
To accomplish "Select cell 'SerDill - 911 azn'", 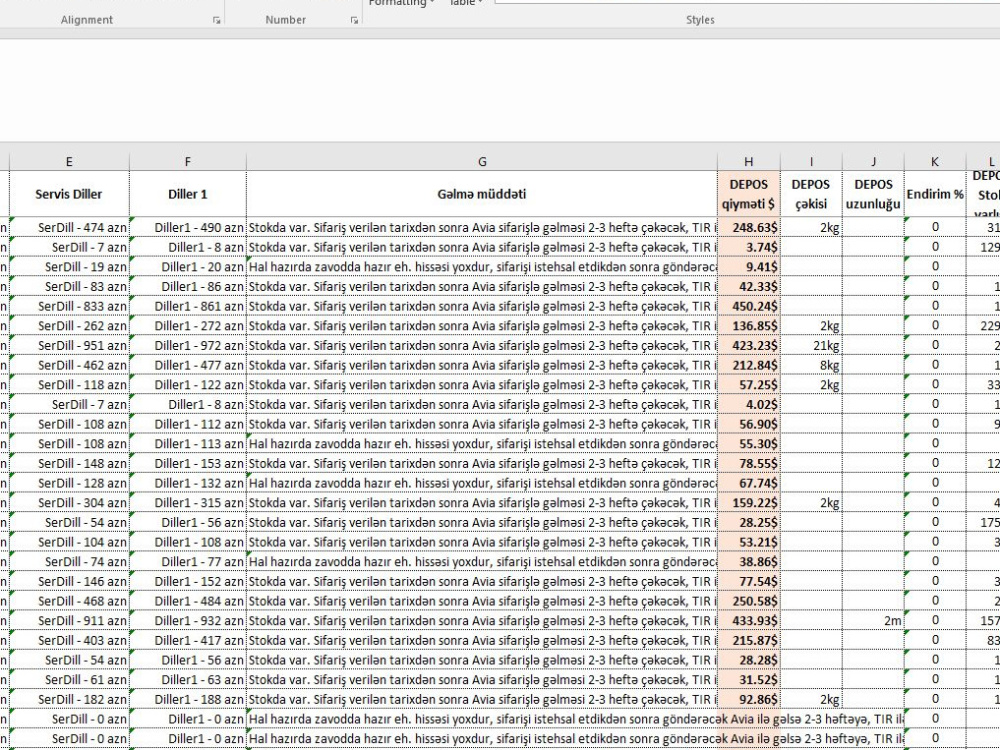I will point(69,621).
